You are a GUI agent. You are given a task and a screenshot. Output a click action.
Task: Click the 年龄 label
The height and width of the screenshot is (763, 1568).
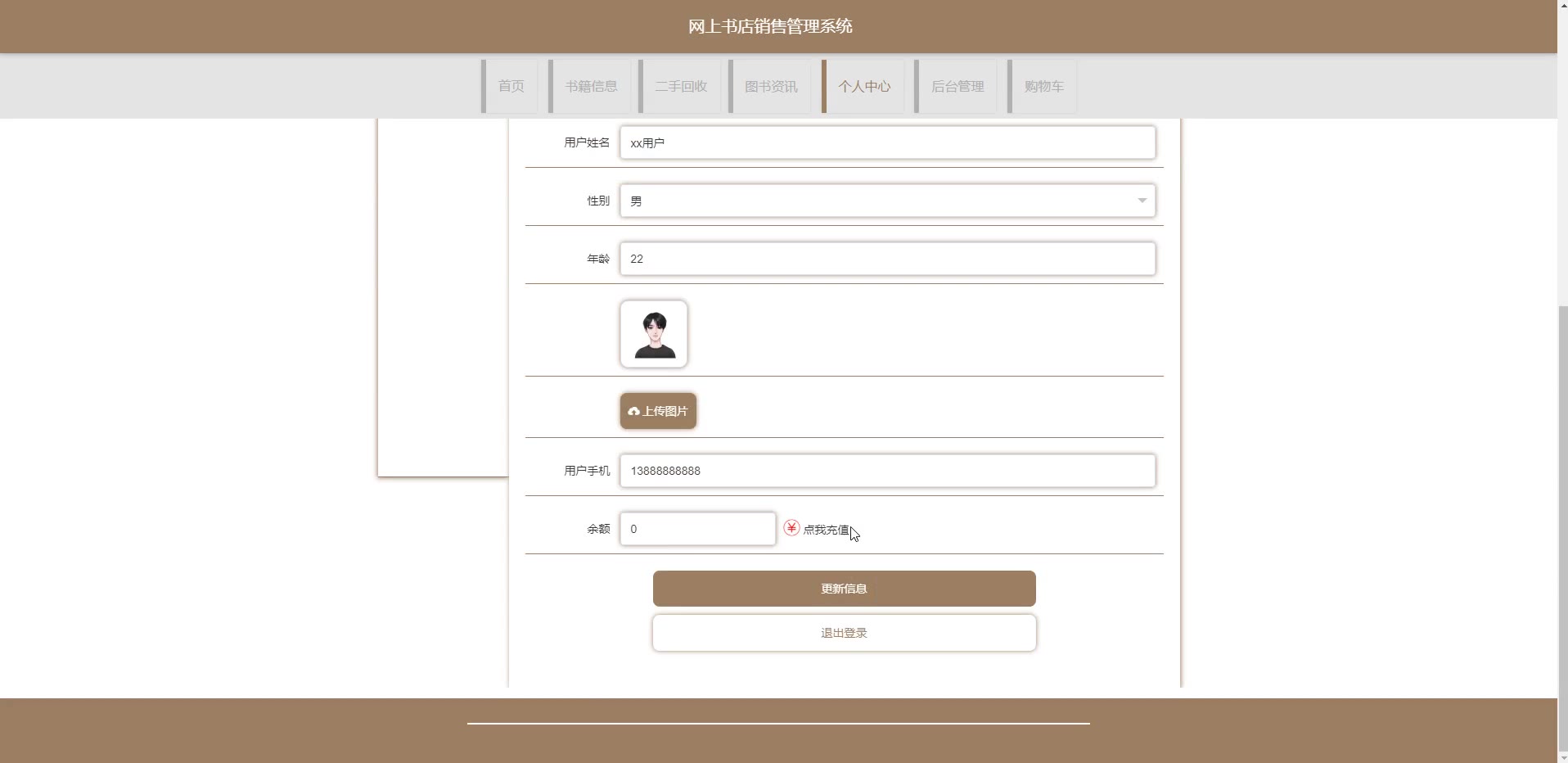[598, 259]
